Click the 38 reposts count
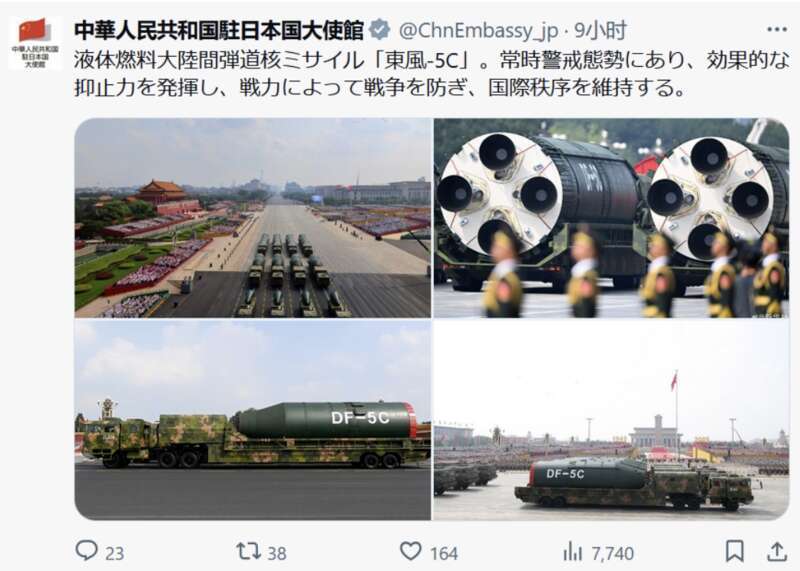Screen dimensions: 800x571 277,553
